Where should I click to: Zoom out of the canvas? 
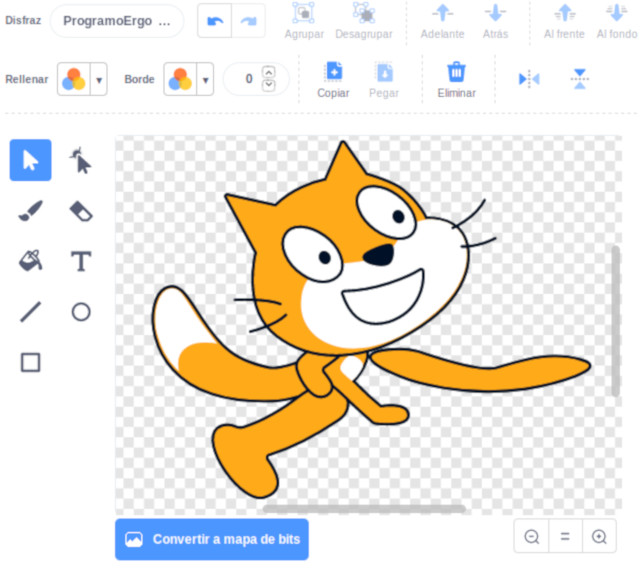(531, 536)
